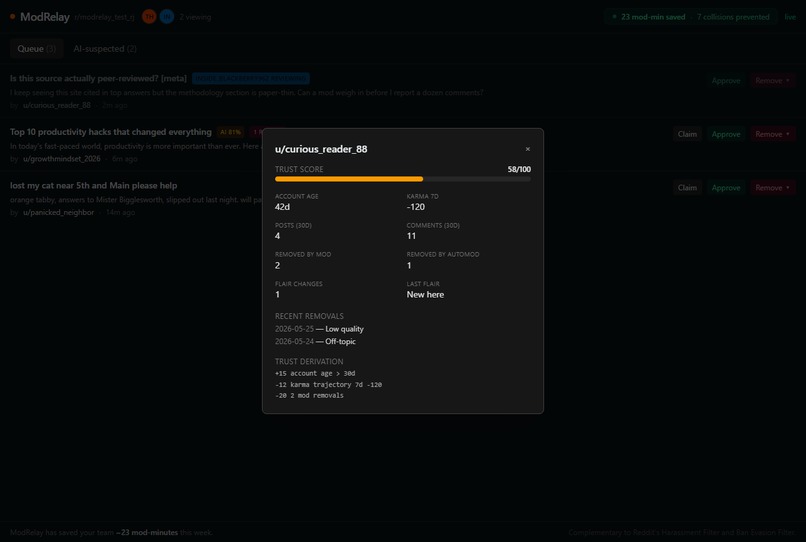Click the Removed by Automod value 1
This screenshot has width=806, height=542.
[x=409, y=265]
